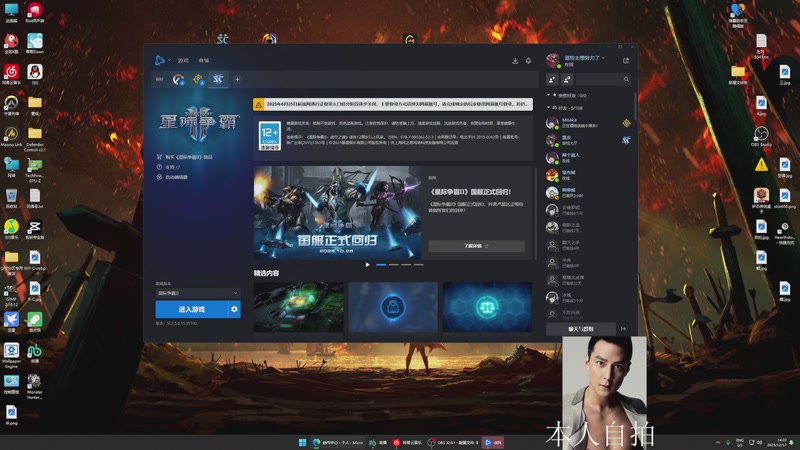Select the fourth carousel page indicator
Viewport: 800px width, 450px height.
pos(418,265)
